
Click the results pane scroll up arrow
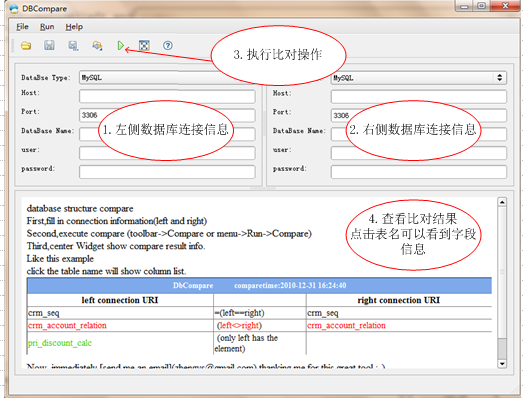click(x=502, y=202)
